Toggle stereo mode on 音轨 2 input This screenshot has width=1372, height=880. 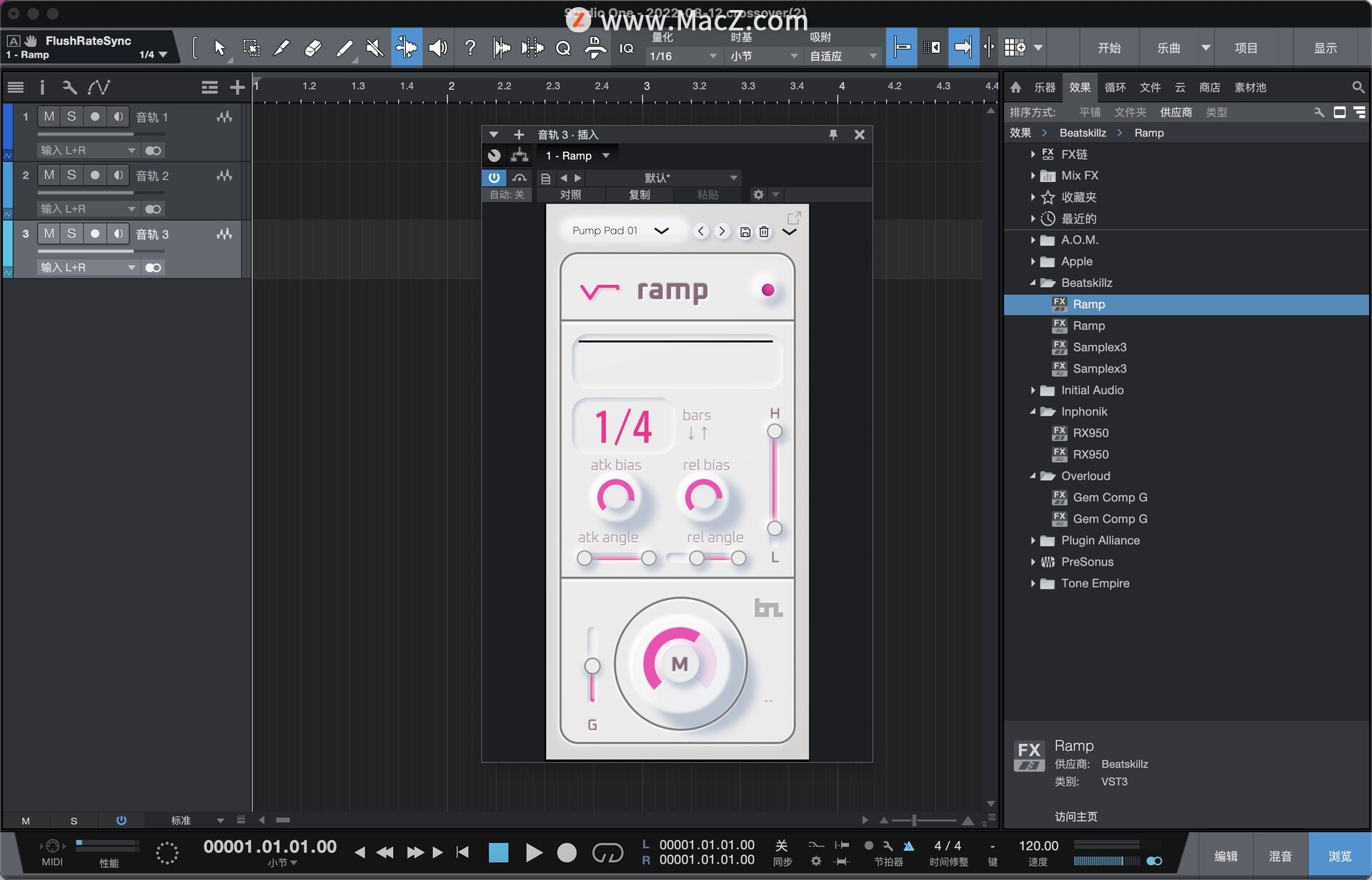(153, 209)
